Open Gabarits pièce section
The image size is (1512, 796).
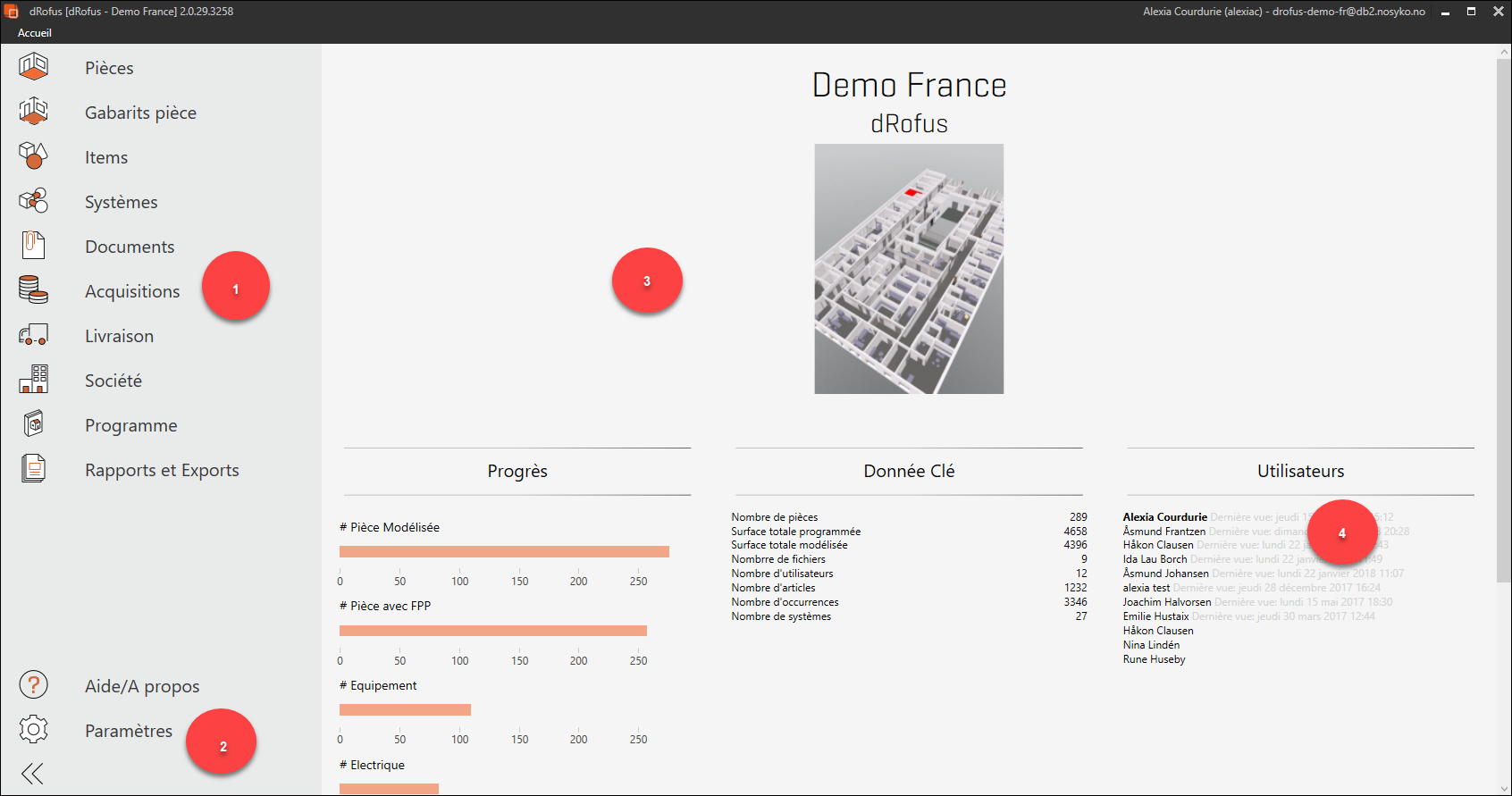point(140,113)
